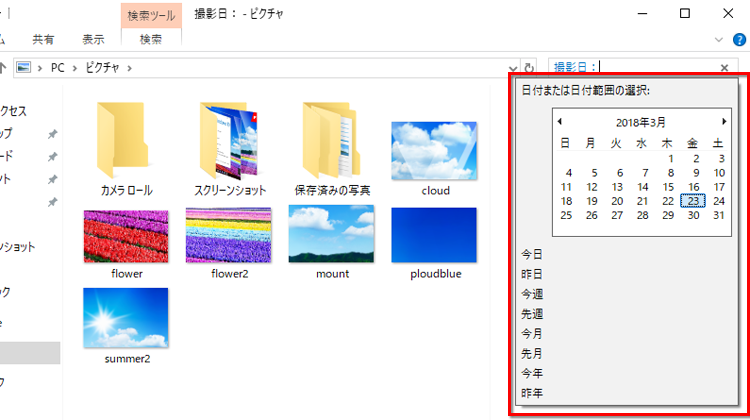Screen dimensions: 750x420
Task: Select 昨年 date filter
Action: (x=532, y=393)
